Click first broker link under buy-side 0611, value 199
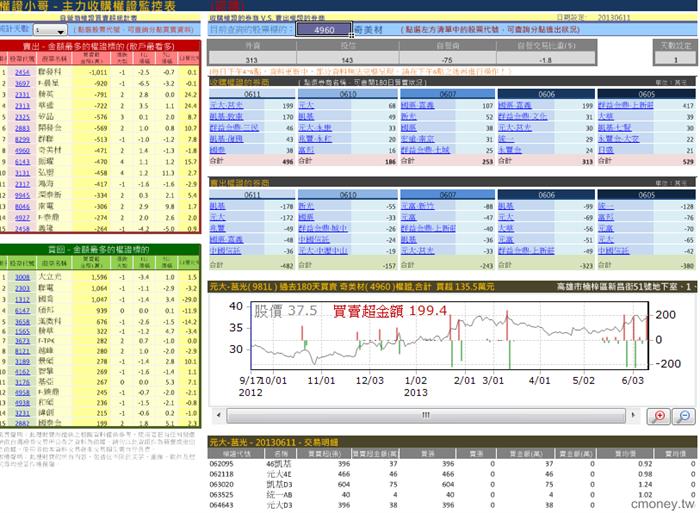The image size is (700, 513). coord(226,105)
